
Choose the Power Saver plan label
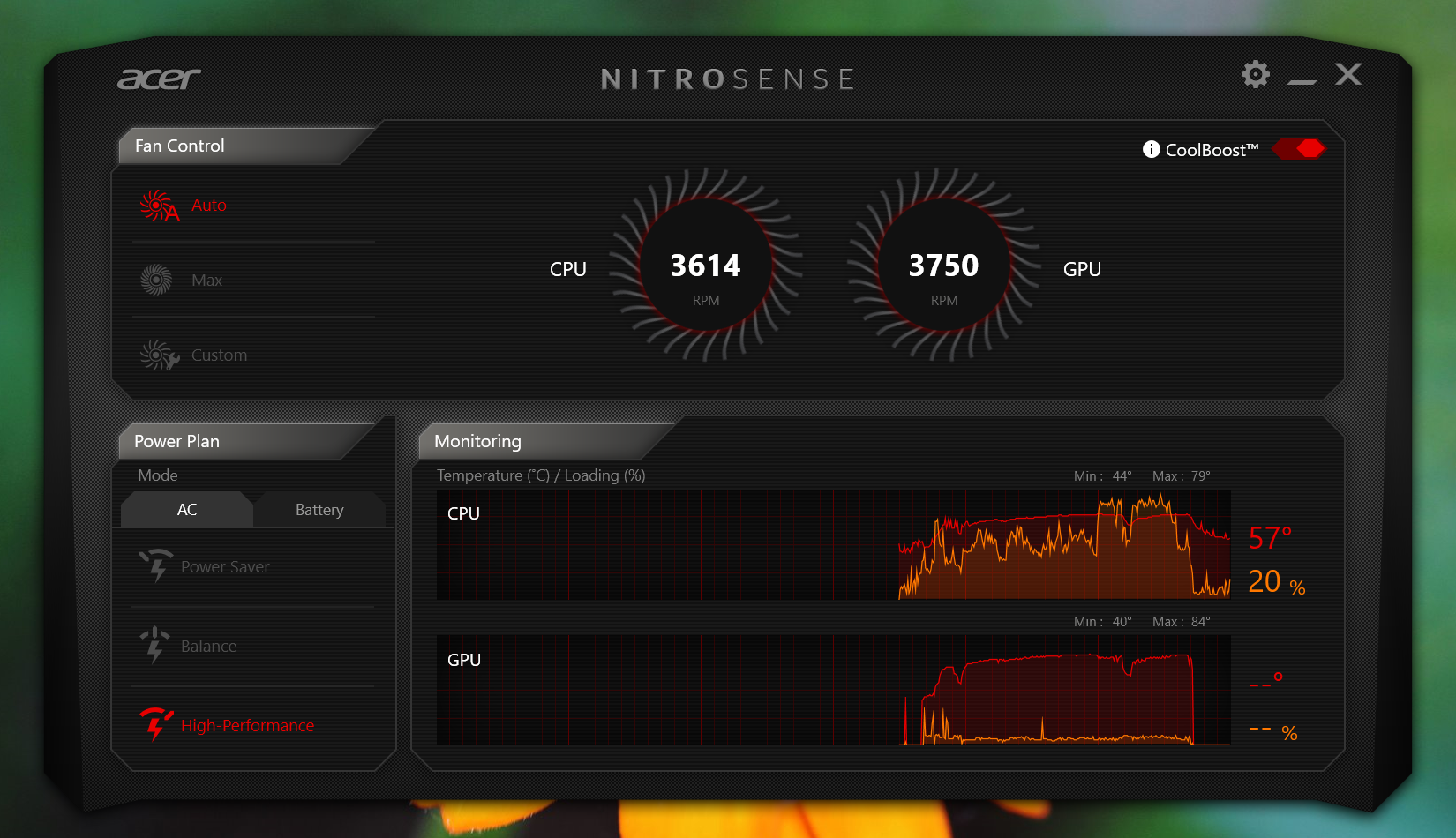click(225, 567)
